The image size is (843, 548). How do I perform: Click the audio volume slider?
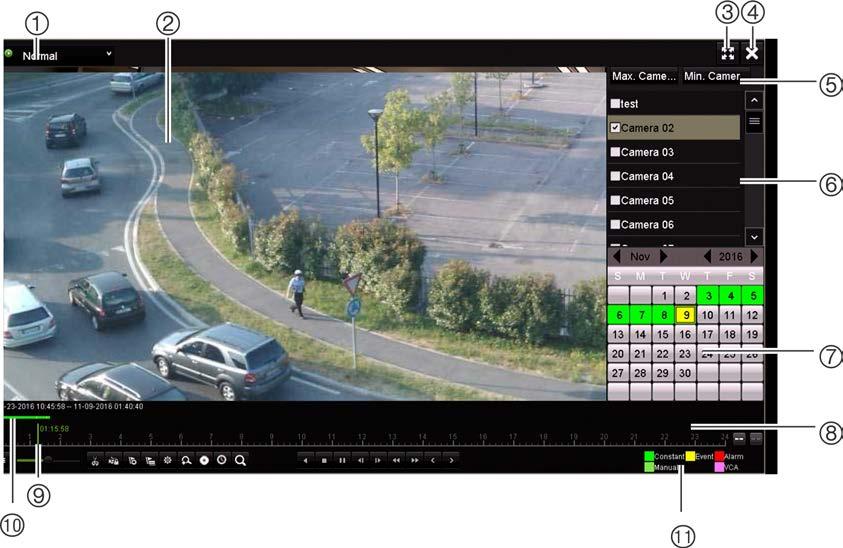(48, 460)
